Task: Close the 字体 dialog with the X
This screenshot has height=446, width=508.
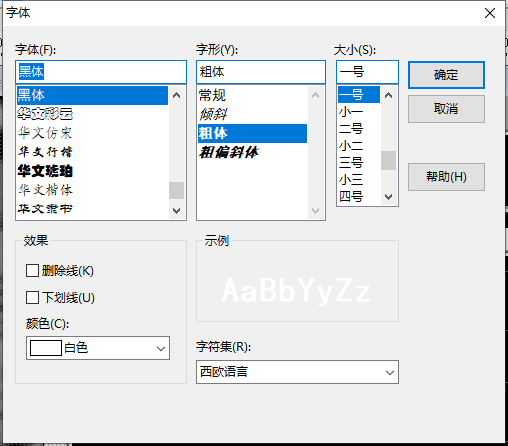Action: pyautogui.click(x=490, y=13)
